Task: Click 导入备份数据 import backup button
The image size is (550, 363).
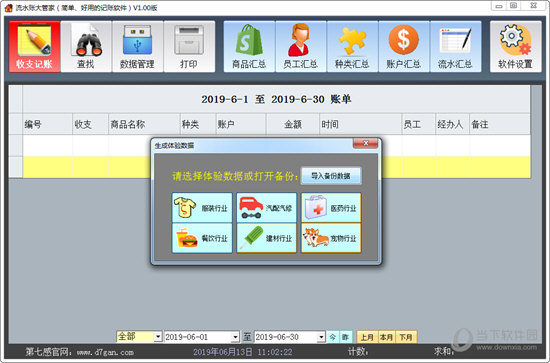Action: click(331, 176)
